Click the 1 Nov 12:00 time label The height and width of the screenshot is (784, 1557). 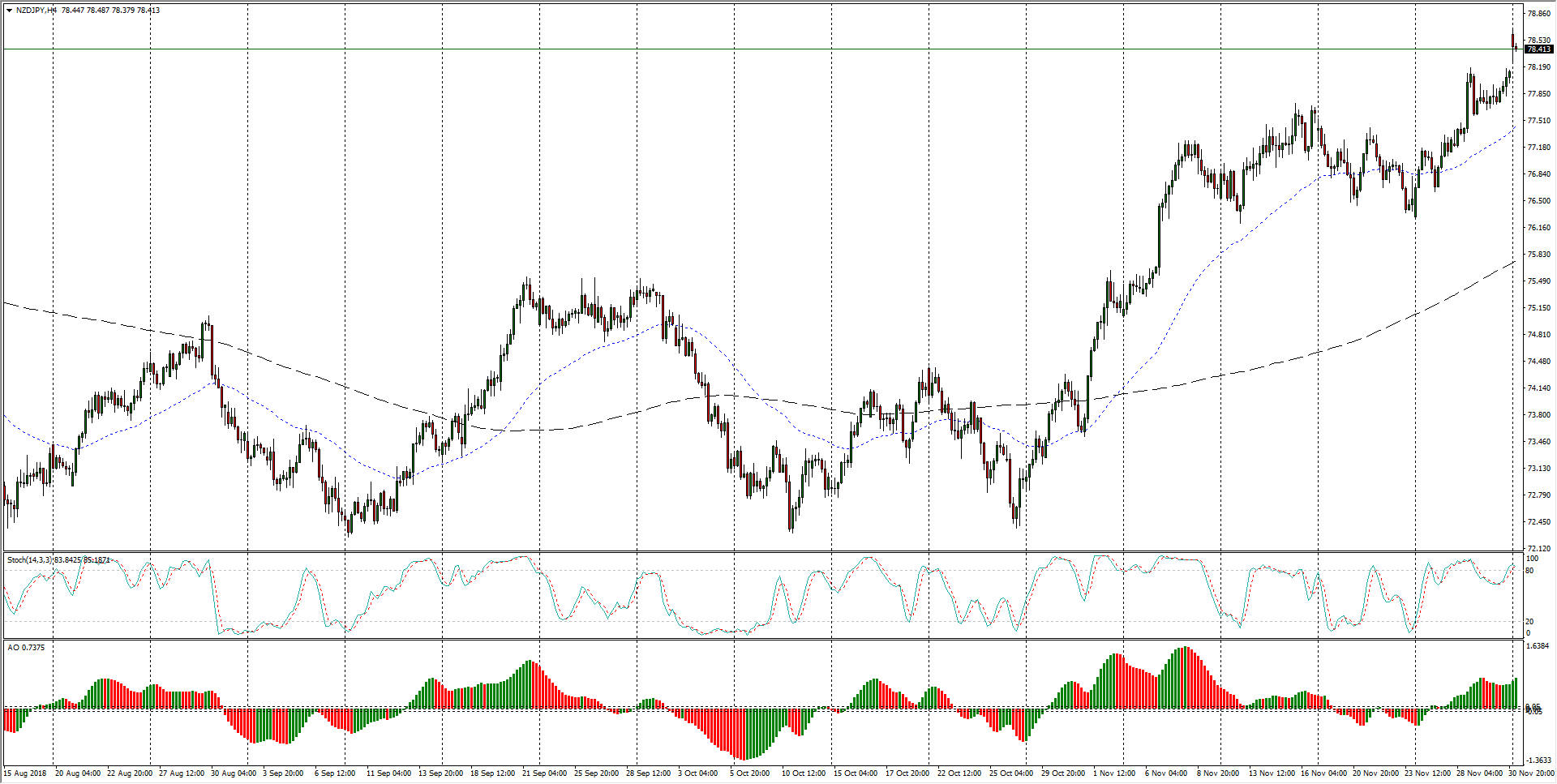tap(1114, 773)
